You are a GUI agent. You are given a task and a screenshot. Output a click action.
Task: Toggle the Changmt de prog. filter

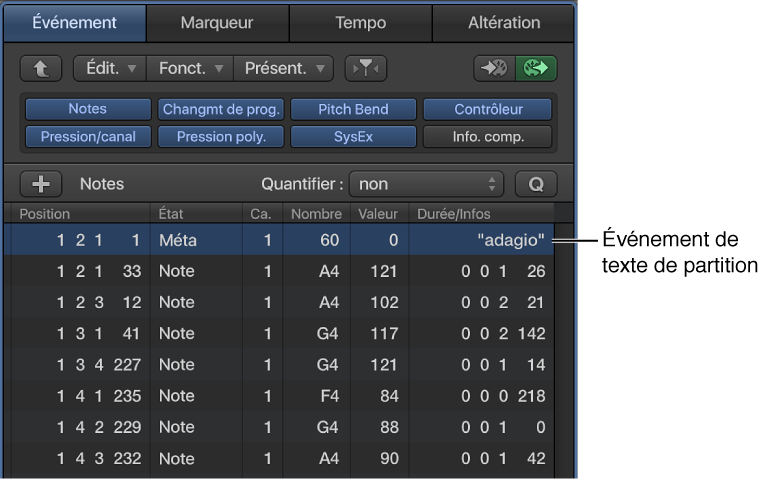coord(221,109)
